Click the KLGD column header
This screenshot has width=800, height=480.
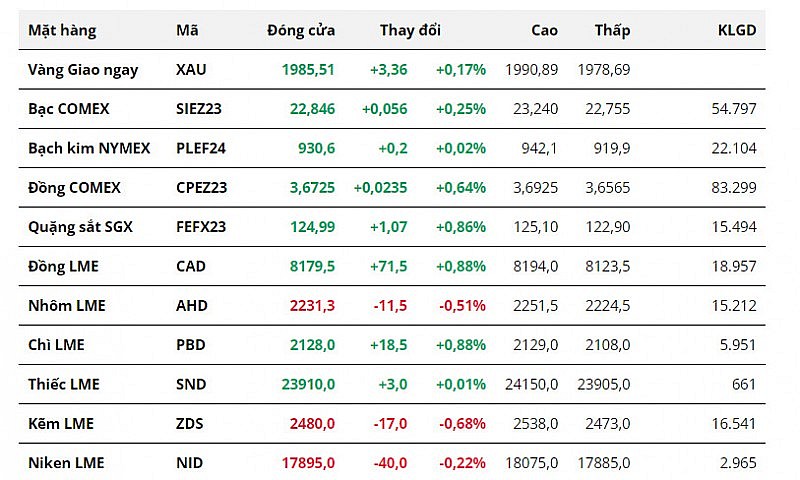[x=737, y=30]
